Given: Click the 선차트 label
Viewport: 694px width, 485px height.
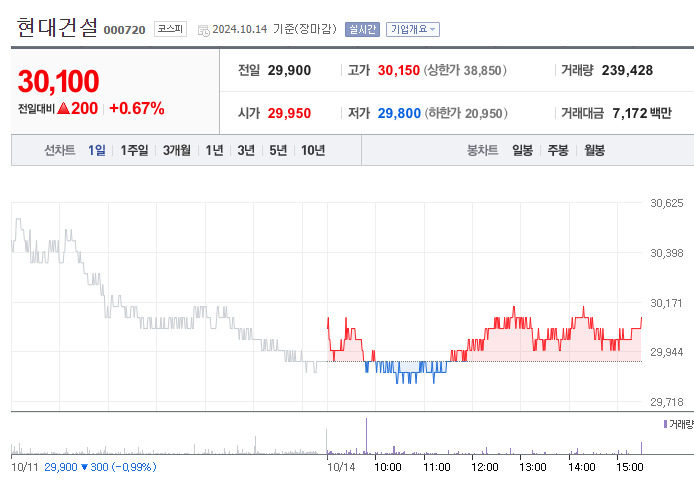Looking at the screenshot, I should coord(59,150).
